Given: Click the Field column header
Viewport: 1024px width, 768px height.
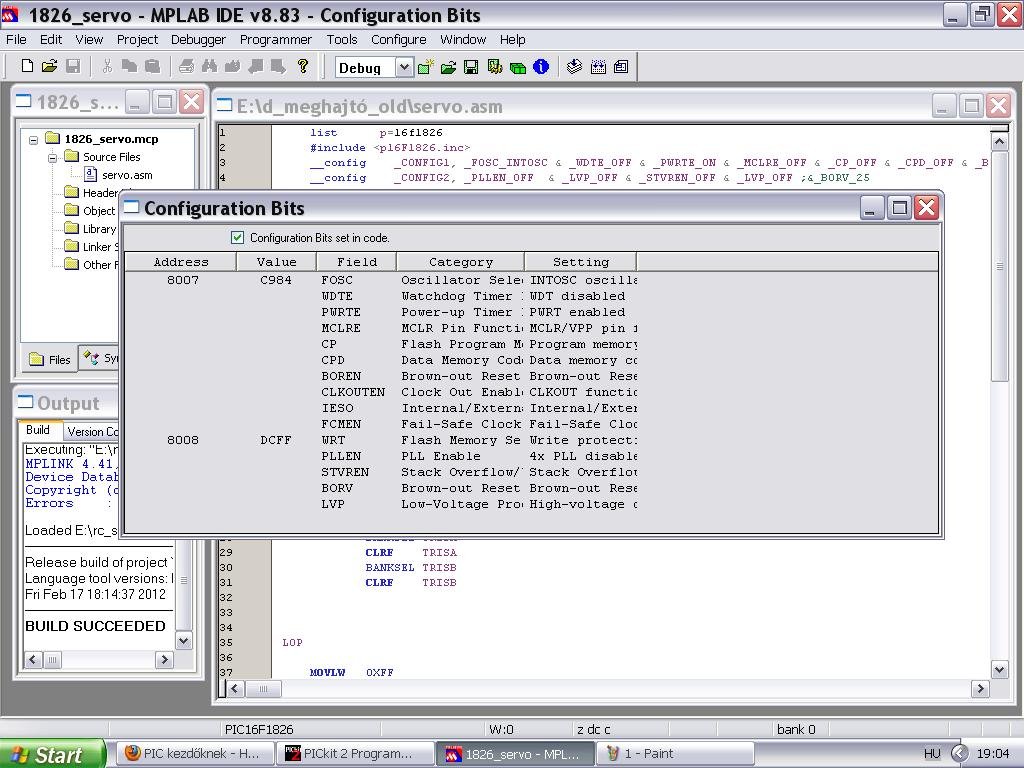Looking at the screenshot, I should [357, 262].
